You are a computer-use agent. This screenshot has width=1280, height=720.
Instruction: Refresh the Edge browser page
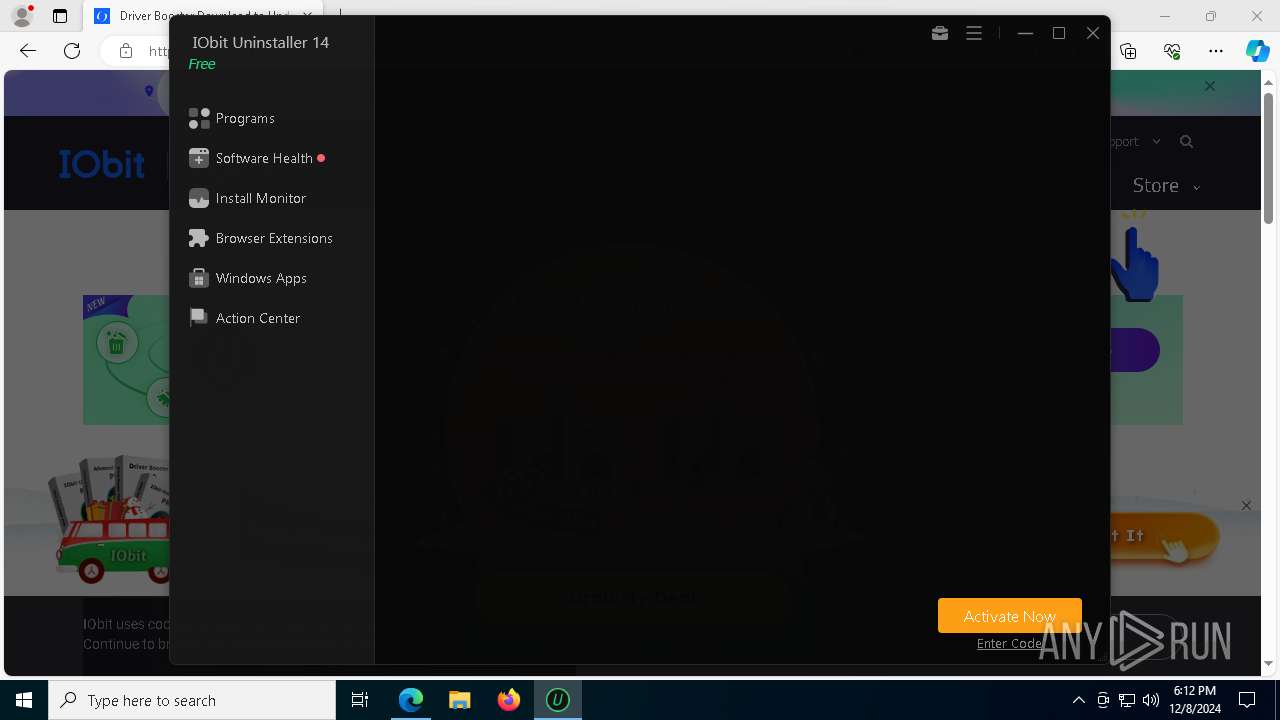coord(72,51)
